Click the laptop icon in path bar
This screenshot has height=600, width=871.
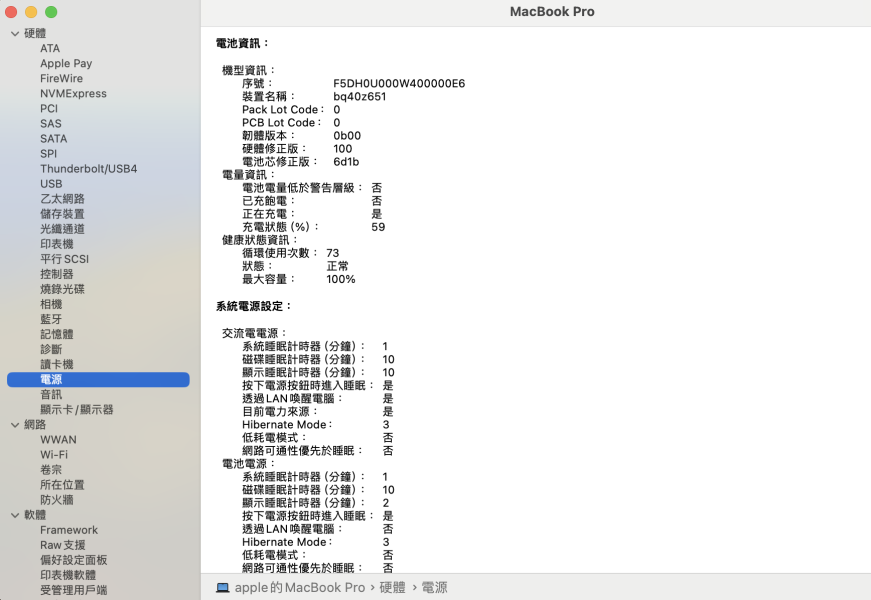(x=223, y=588)
